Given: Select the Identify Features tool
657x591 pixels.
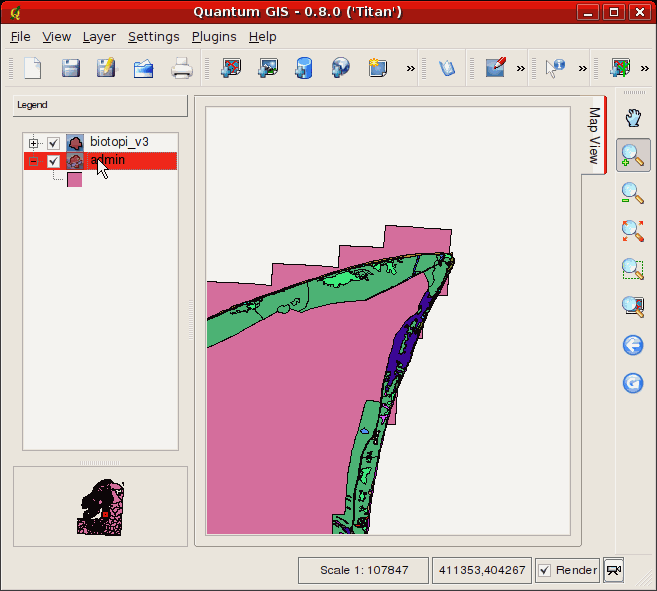Looking at the screenshot, I should point(555,68).
